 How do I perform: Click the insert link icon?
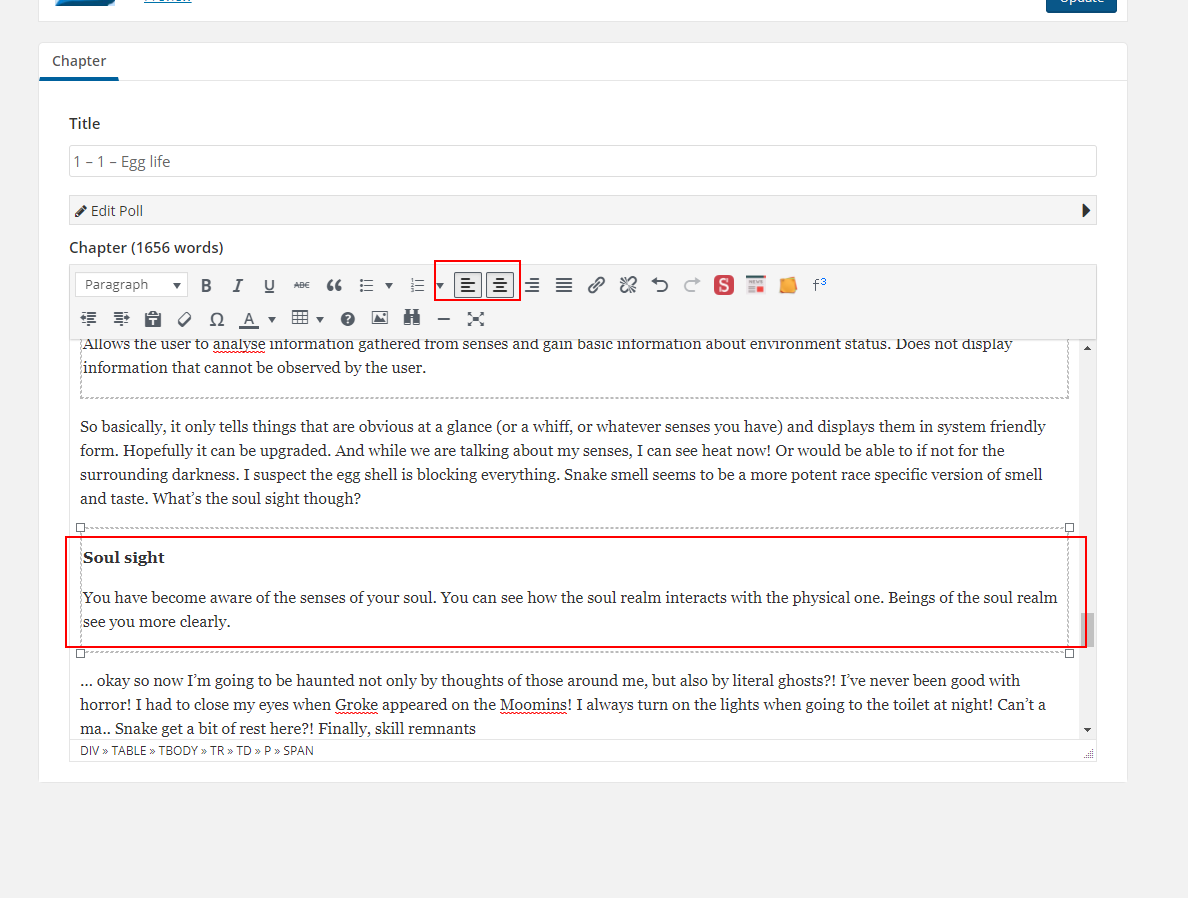coord(596,285)
